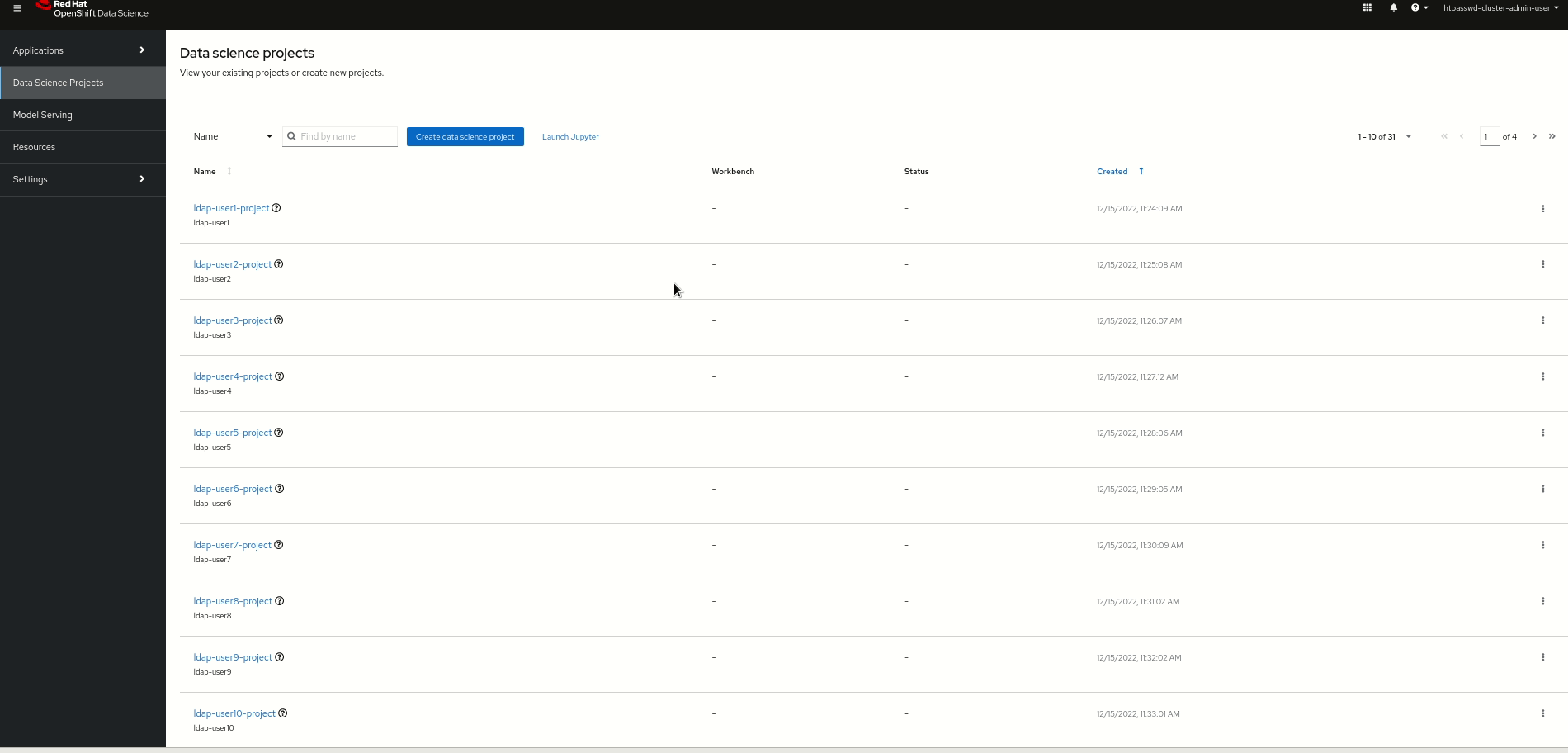Viewport: 1568px width, 753px height.
Task: Open kebab actions menu for ldap-user7-project
Action: (1543, 546)
